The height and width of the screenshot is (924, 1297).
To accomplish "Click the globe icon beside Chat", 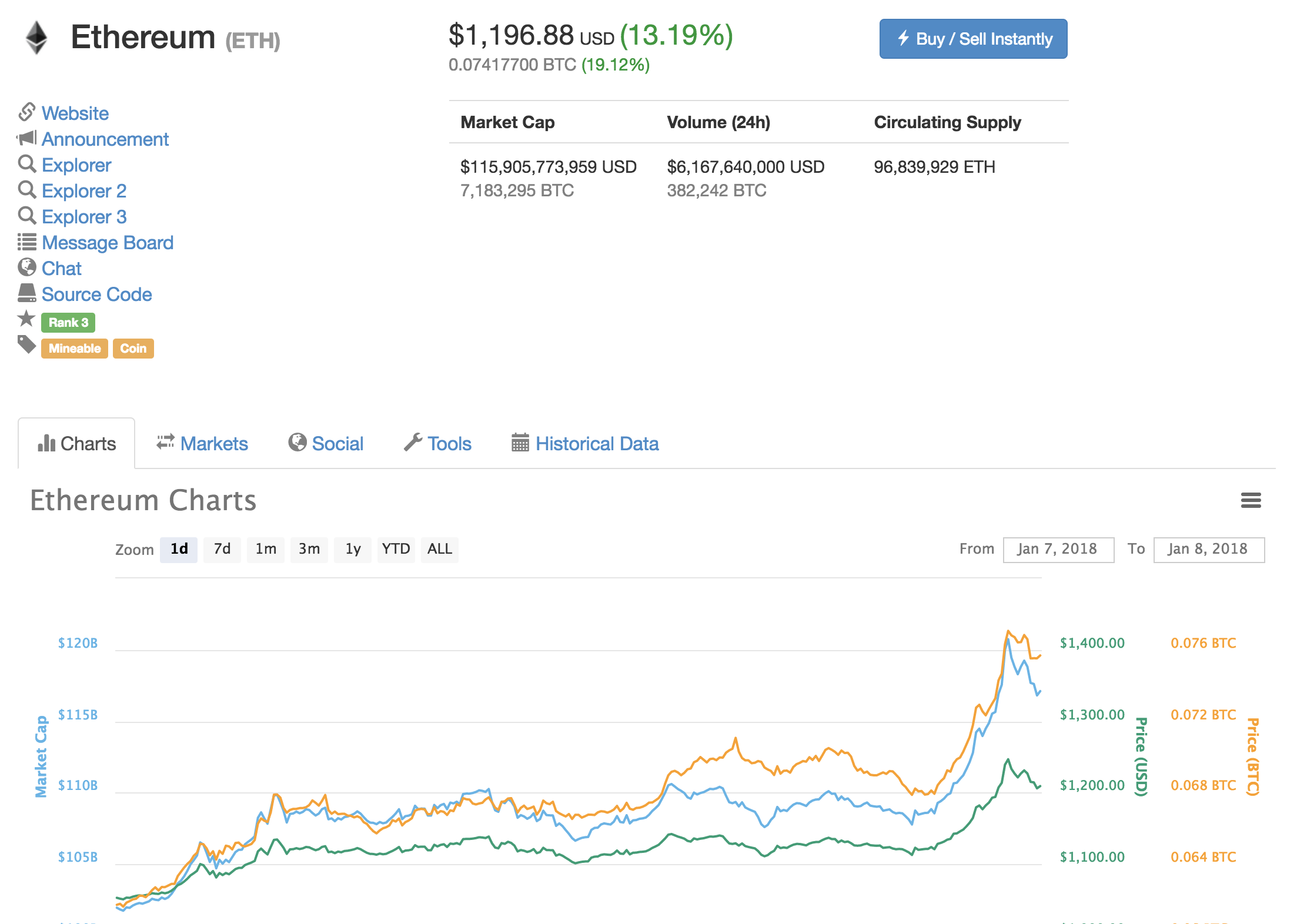I will 27,267.
